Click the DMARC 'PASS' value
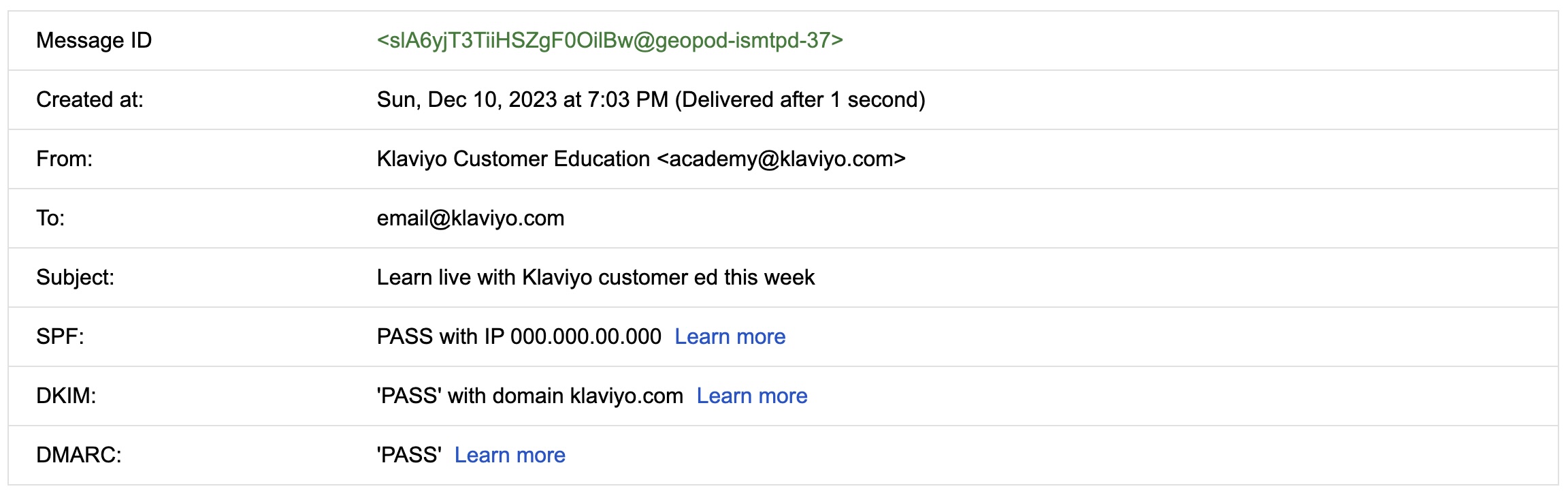The height and width of the screenshot is (493, 1568). (x=409, y=455)
